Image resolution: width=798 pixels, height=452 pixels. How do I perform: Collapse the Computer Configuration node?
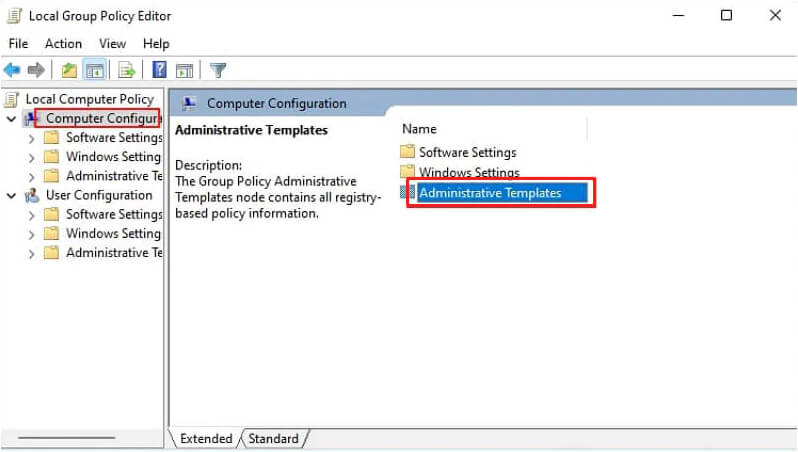(11, 119)
